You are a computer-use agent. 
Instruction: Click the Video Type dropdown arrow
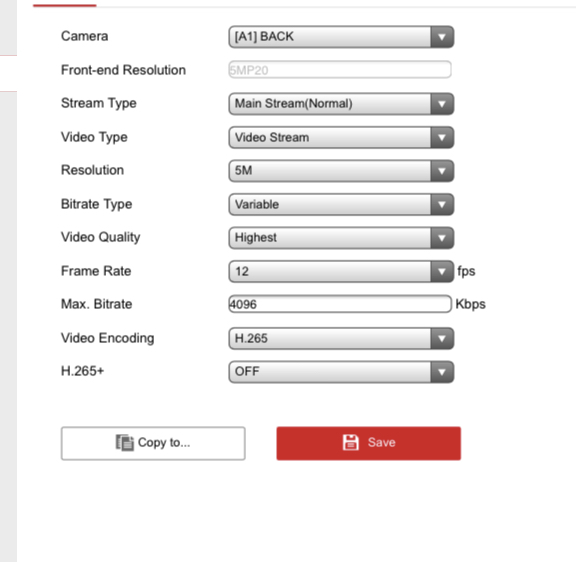[442, 137]
